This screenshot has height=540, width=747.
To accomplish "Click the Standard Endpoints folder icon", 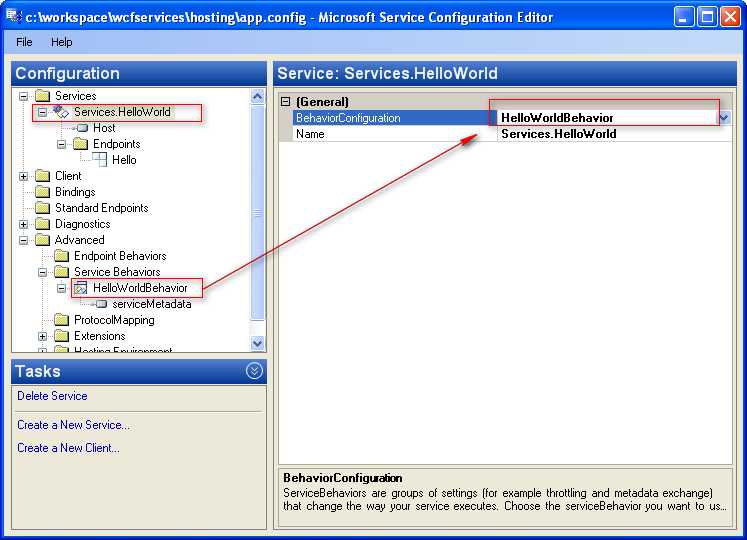I will click(x=42, y=208).
